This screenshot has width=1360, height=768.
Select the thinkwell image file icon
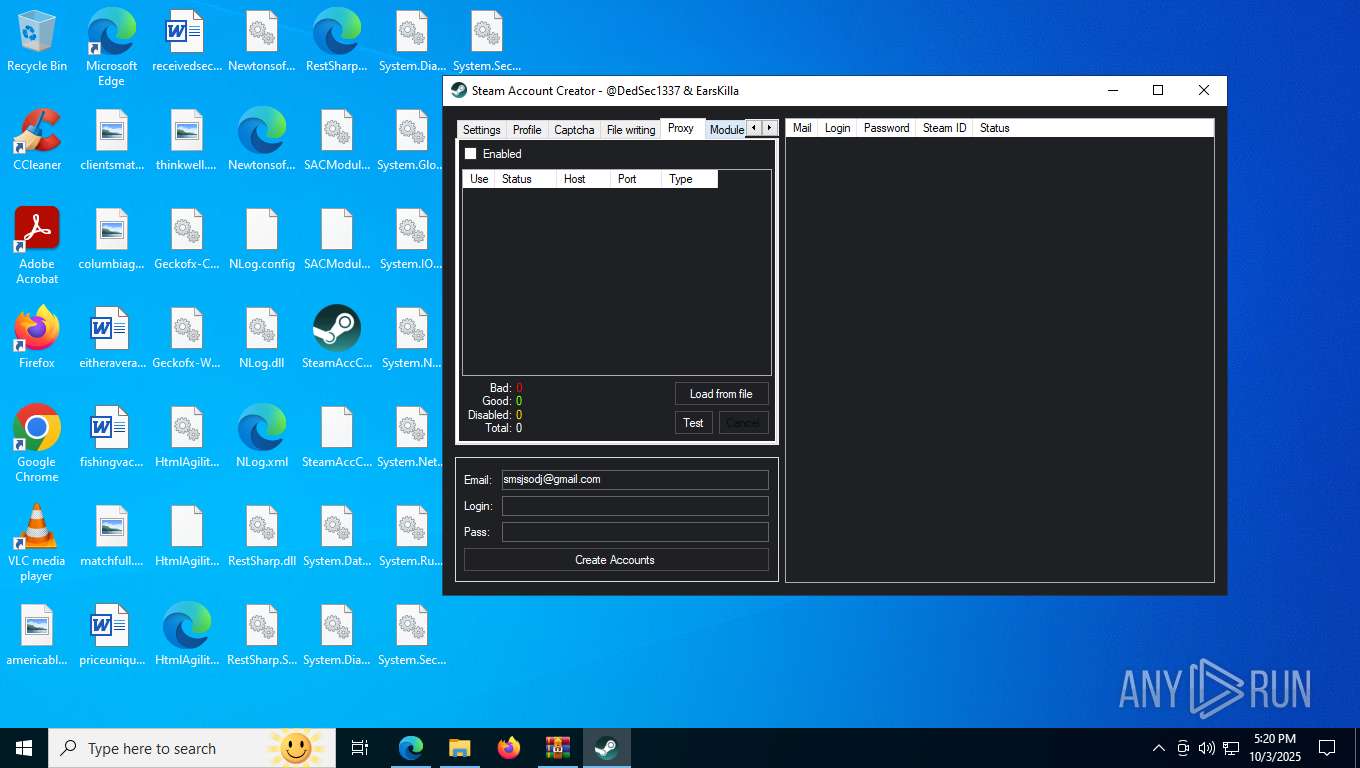(x=187, y=141)
